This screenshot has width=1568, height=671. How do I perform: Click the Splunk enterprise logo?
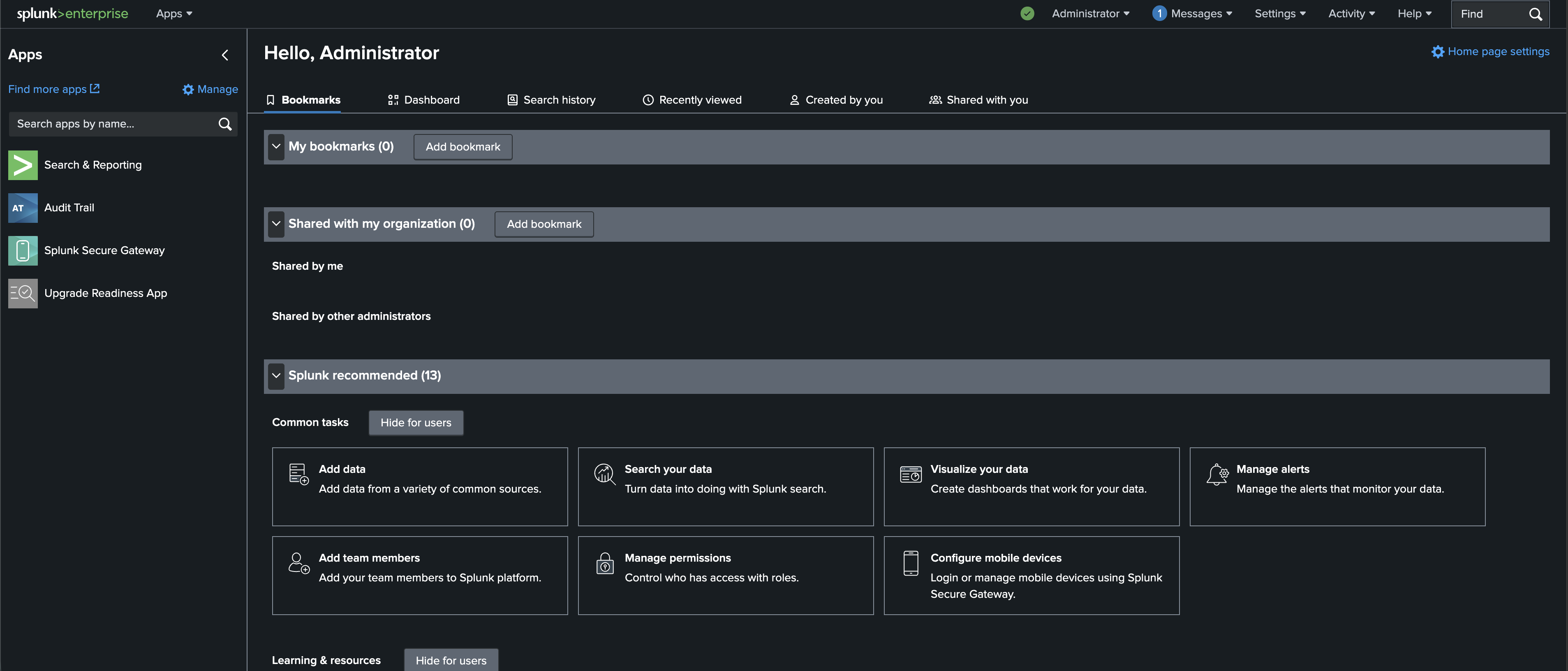click(72, 14)
